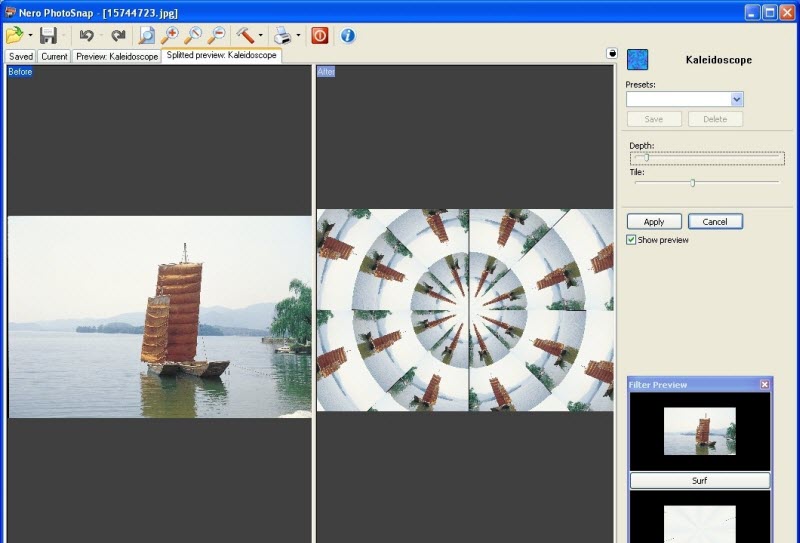Viewport: 800px width, 543px height.
Task: Minimize the Nero PhotoSnap window
Action: (x=752, y=12)
